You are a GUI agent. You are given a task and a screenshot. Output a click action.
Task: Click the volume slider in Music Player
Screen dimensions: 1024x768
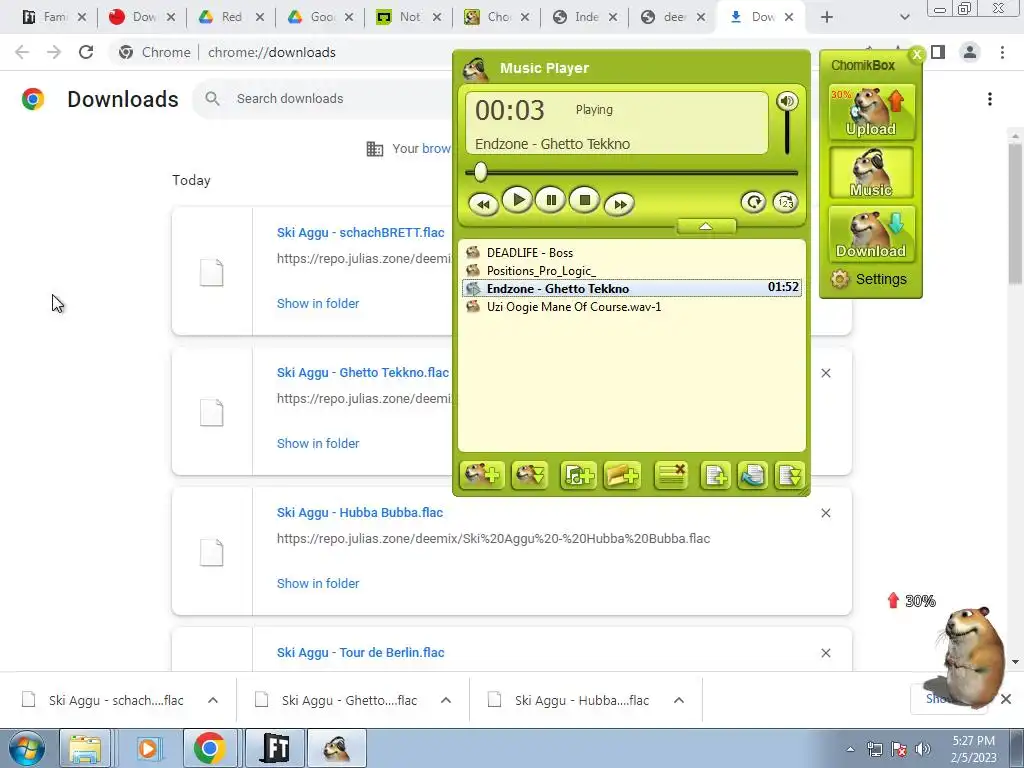(787, 134)
